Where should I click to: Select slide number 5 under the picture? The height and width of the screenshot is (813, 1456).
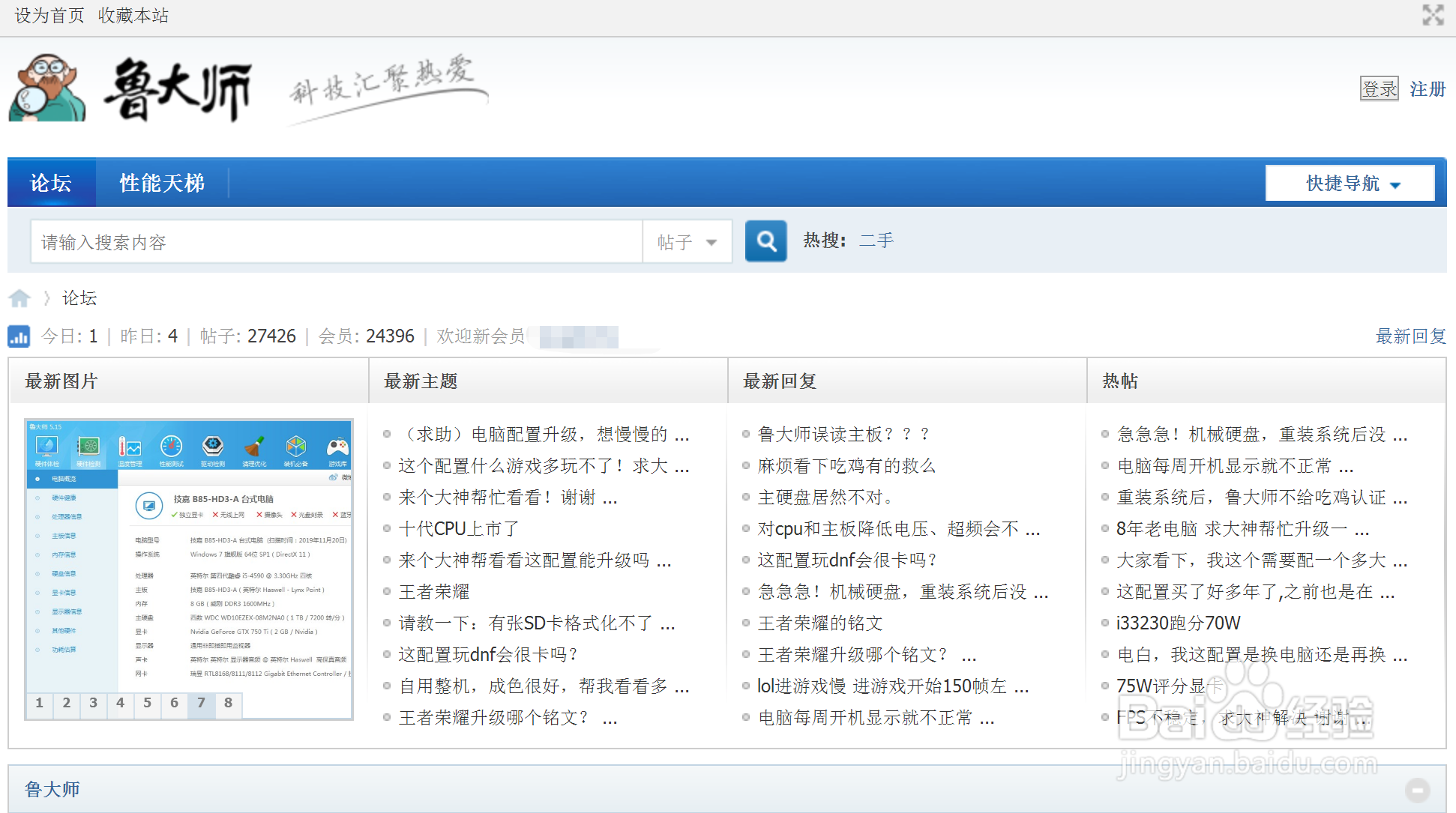pos(148,704)
